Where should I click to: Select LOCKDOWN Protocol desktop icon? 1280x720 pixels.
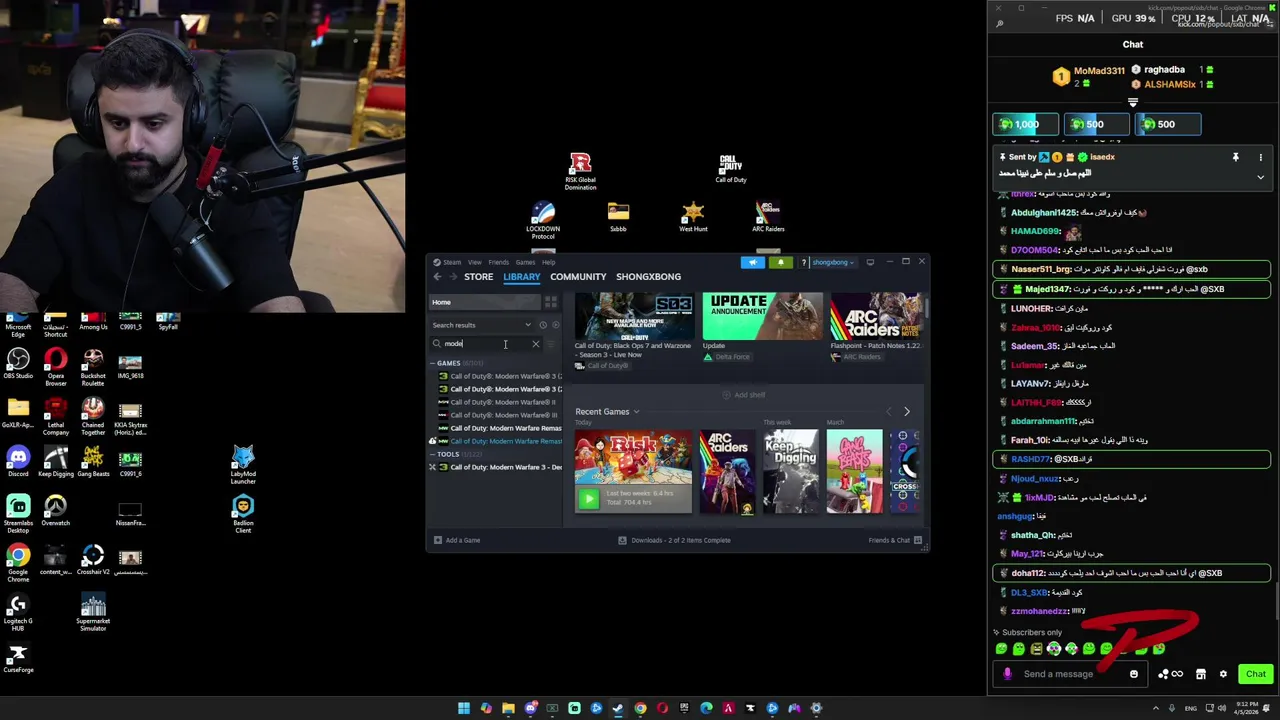point(543,220)
